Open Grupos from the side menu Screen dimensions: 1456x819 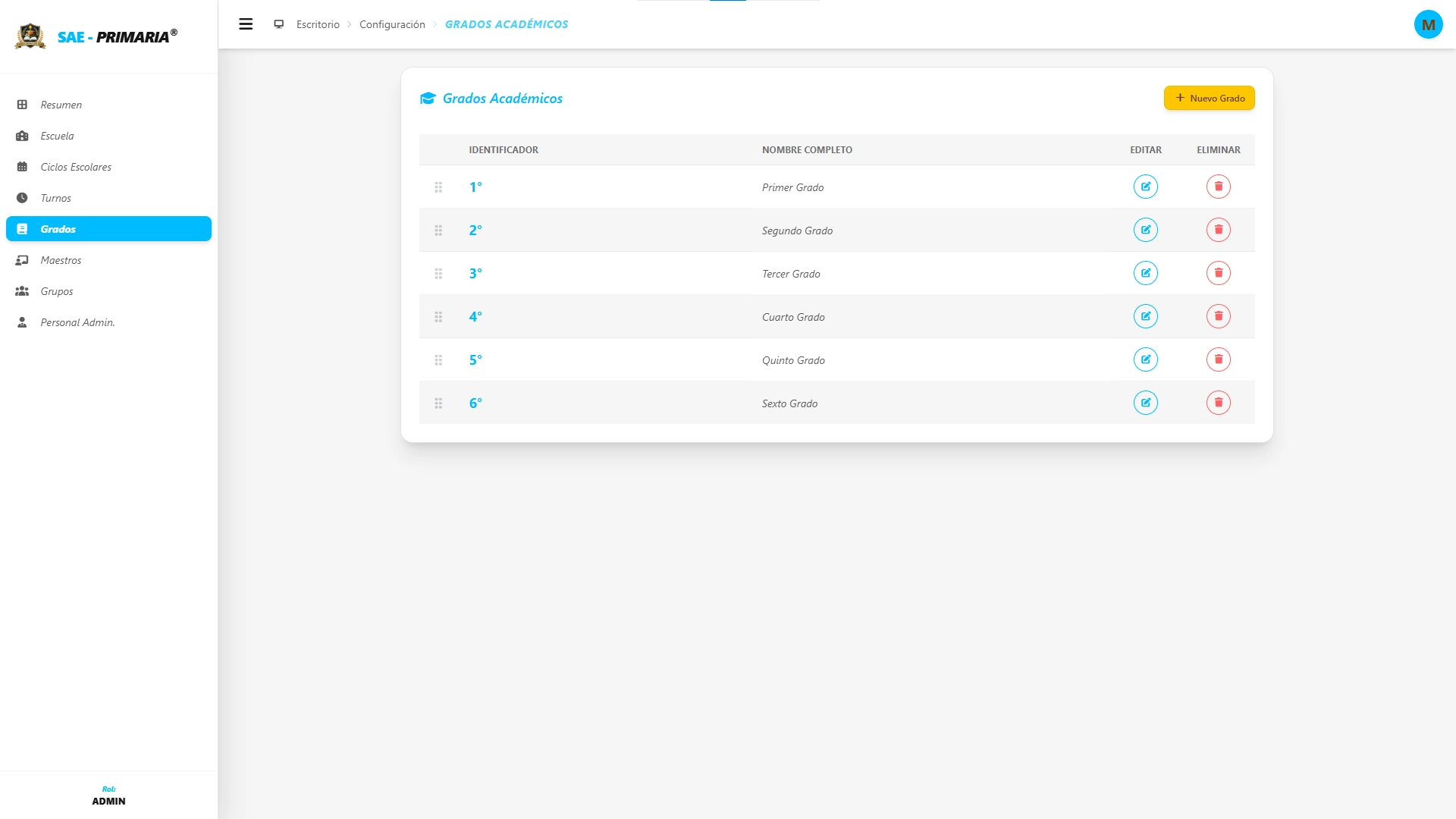click(x=57, y=291)
